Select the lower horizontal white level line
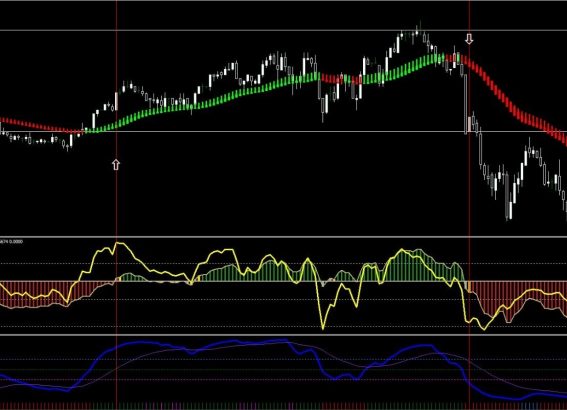Viewport: 567px width, 410px height. coord(284,131)
